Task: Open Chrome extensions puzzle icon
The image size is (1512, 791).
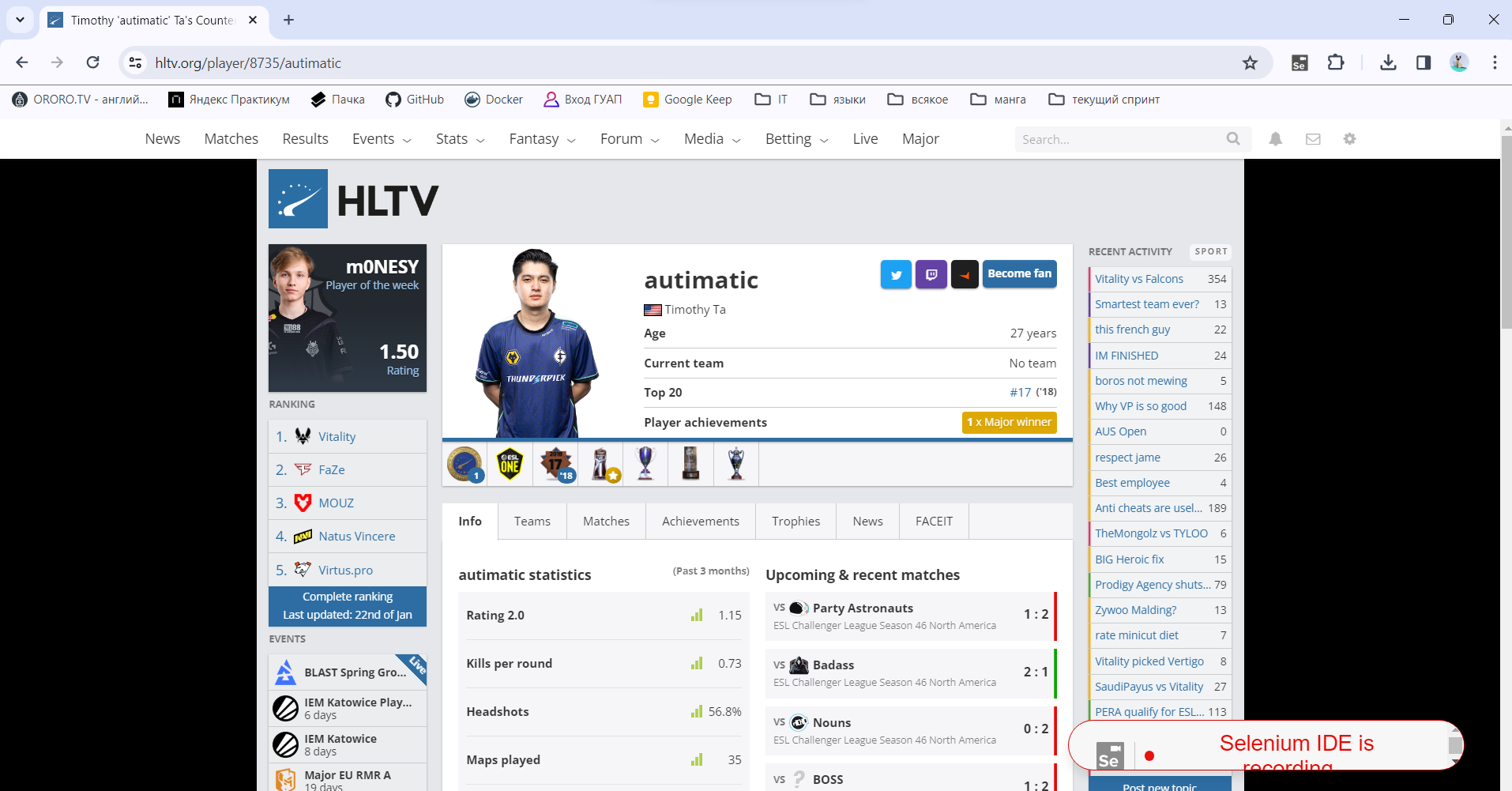Action: pos(1336,62)
